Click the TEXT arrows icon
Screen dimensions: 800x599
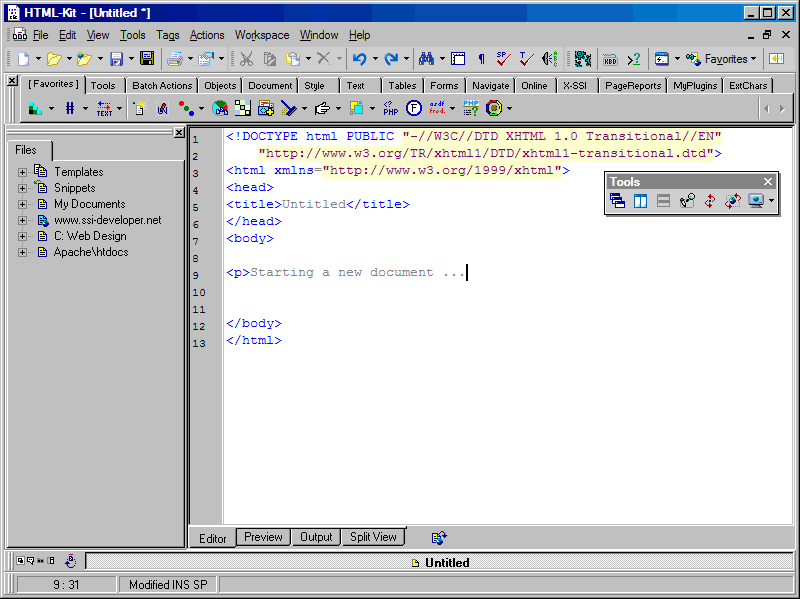(x=104, y=108)
